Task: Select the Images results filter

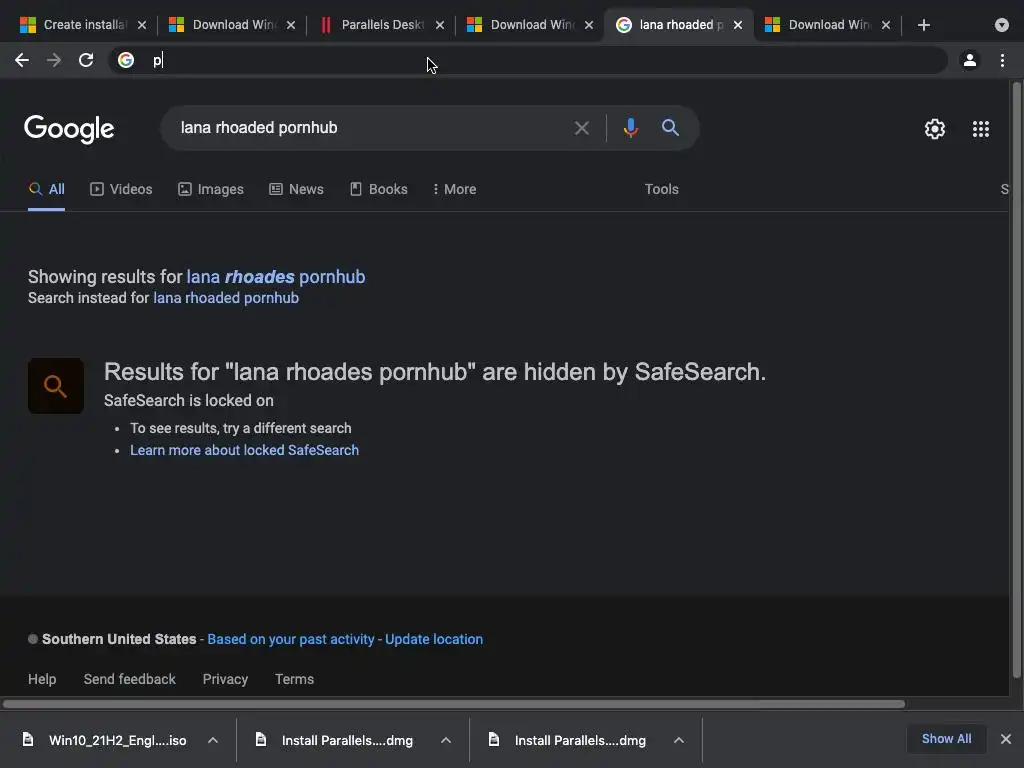Action: click(x=210, y=189)
